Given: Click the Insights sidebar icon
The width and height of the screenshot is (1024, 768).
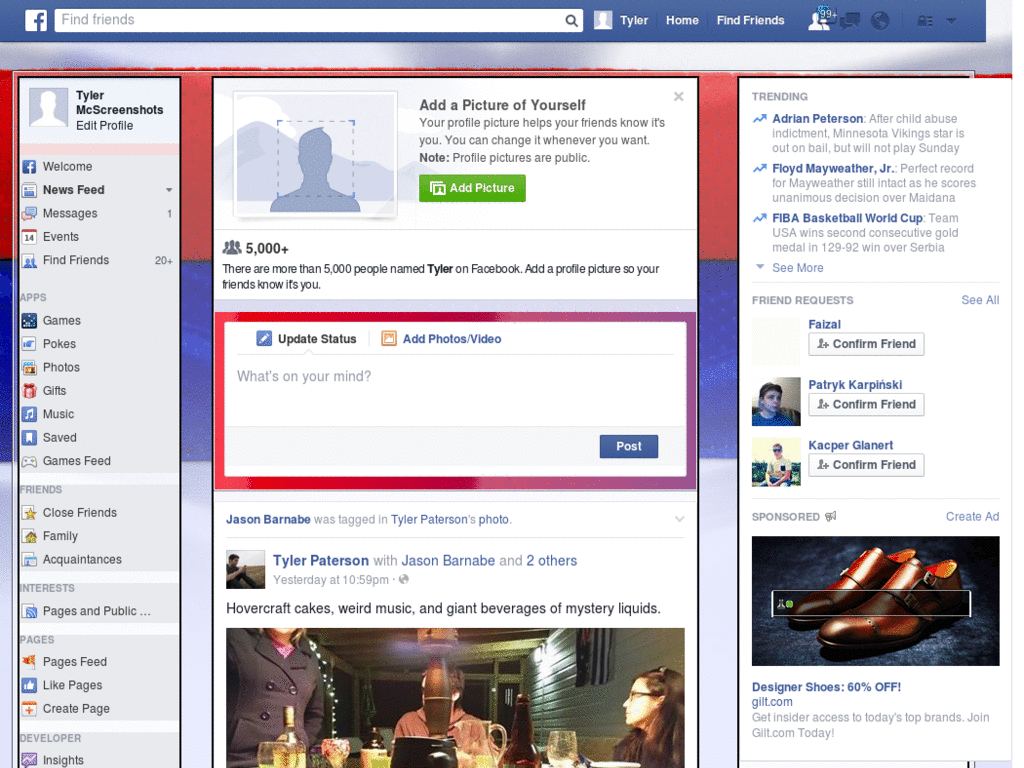Looking at the screenshot, I should pyautogui.click(x=29, y=760).
